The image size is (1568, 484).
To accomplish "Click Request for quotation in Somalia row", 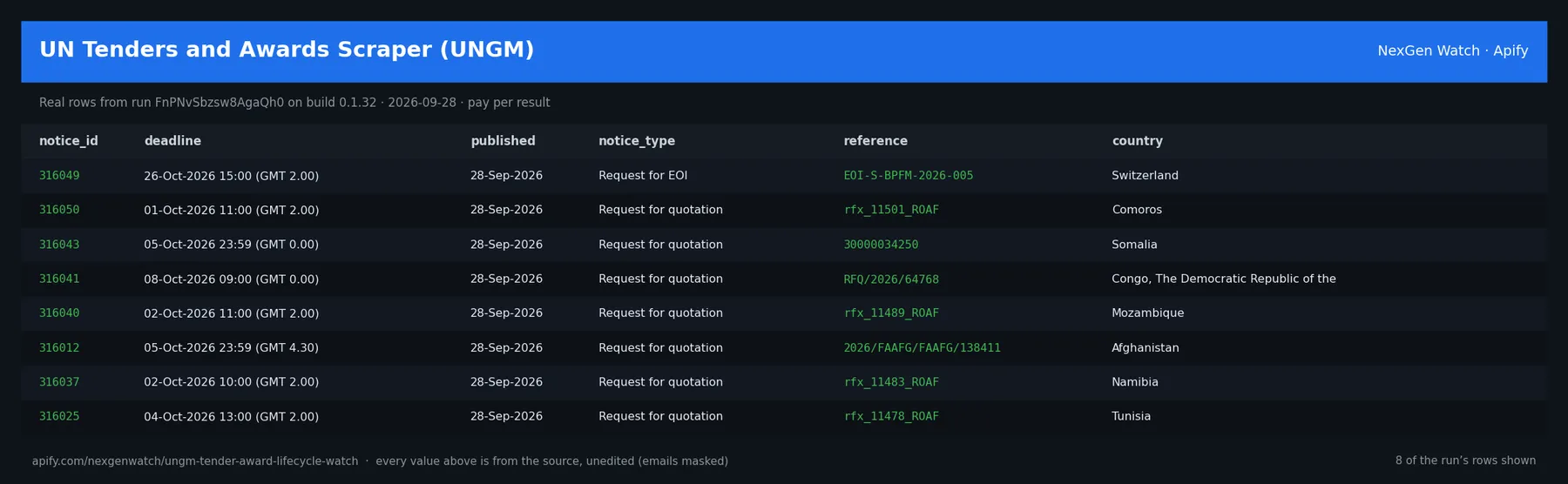I will pos(660,245).
